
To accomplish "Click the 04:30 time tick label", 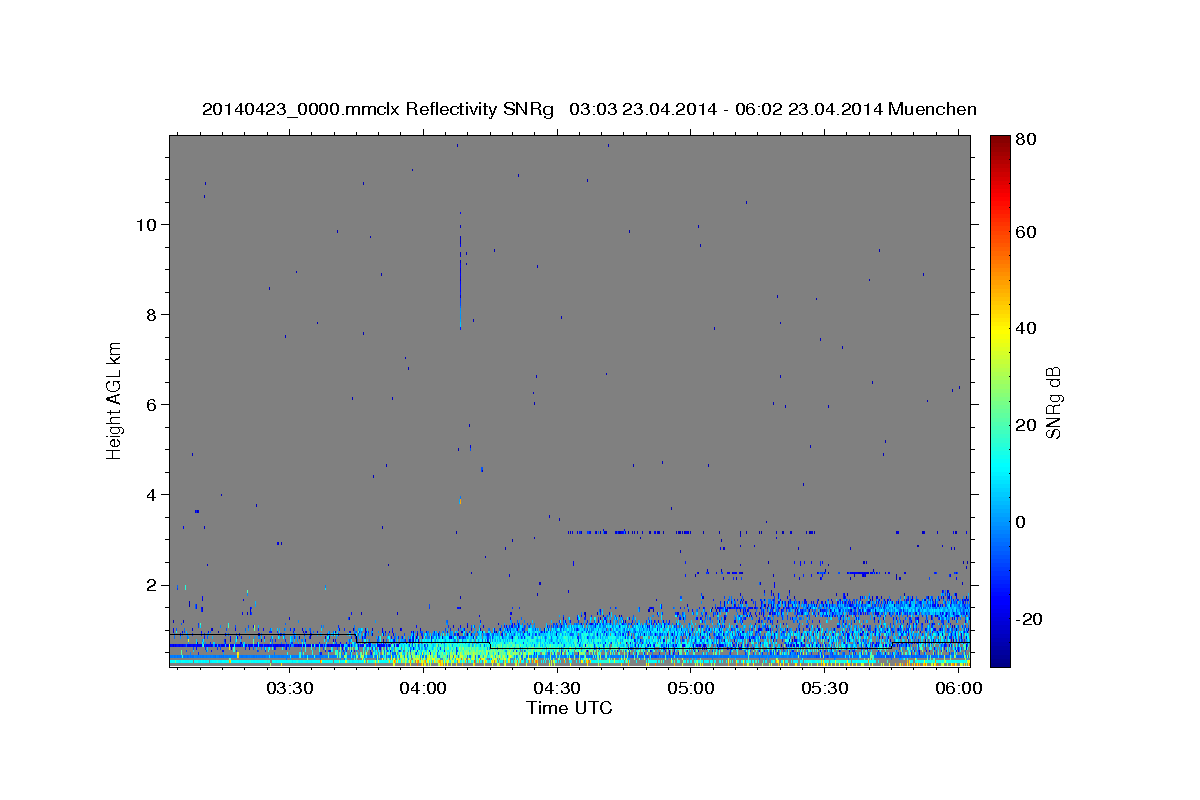I will pos(557,689).
